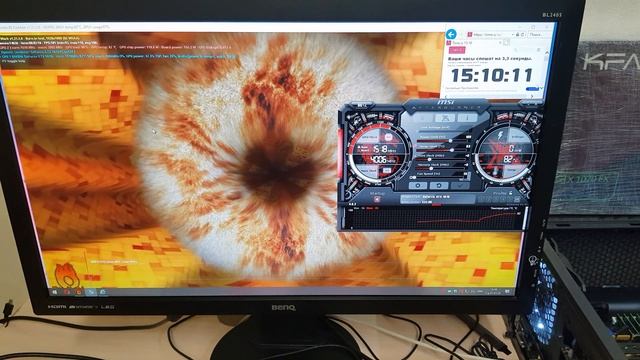Click the 15:10:11 clock readout
The width and height of the screenshot is (640, 360).
tap(491, 76)
